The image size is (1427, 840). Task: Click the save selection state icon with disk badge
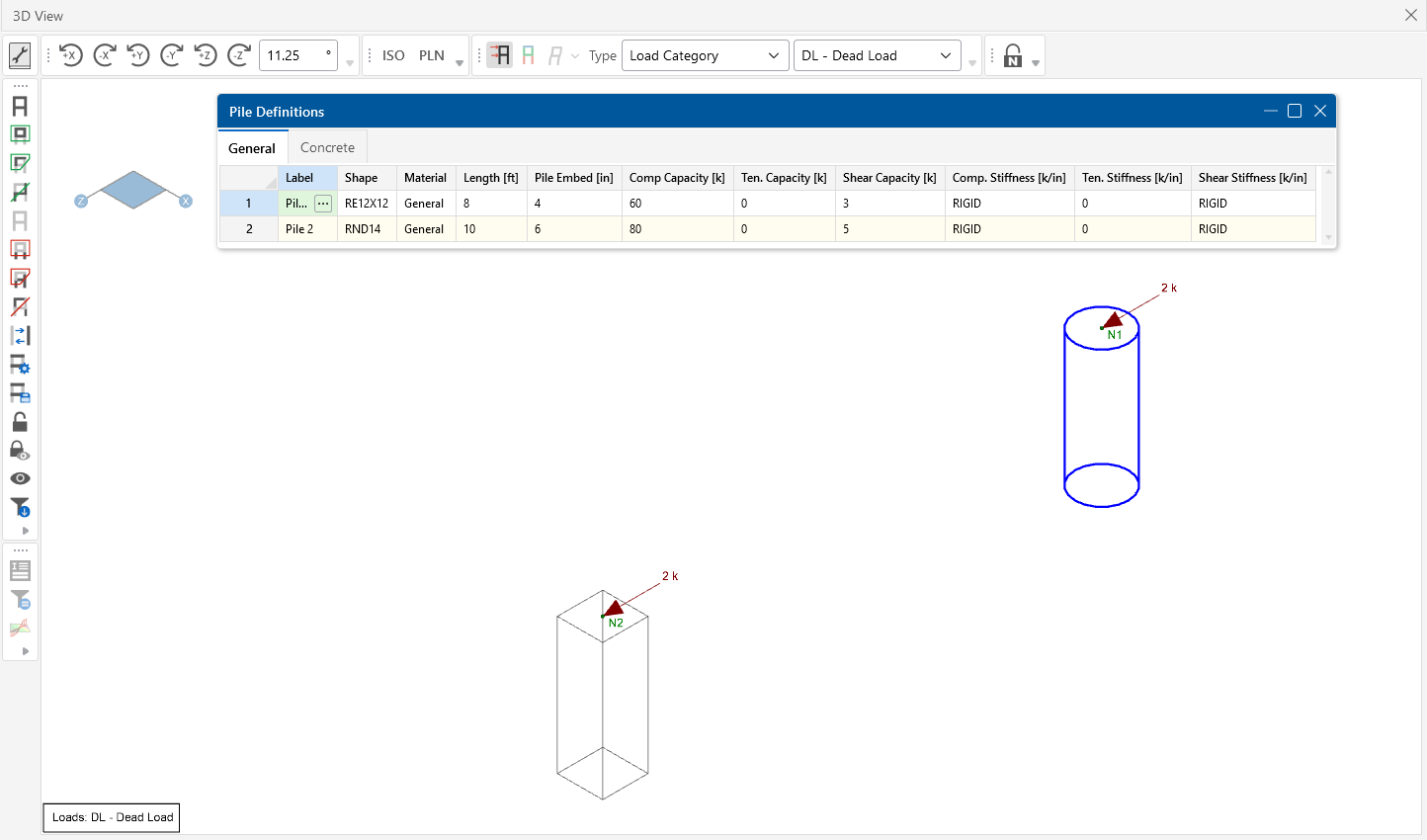[20, 392]
